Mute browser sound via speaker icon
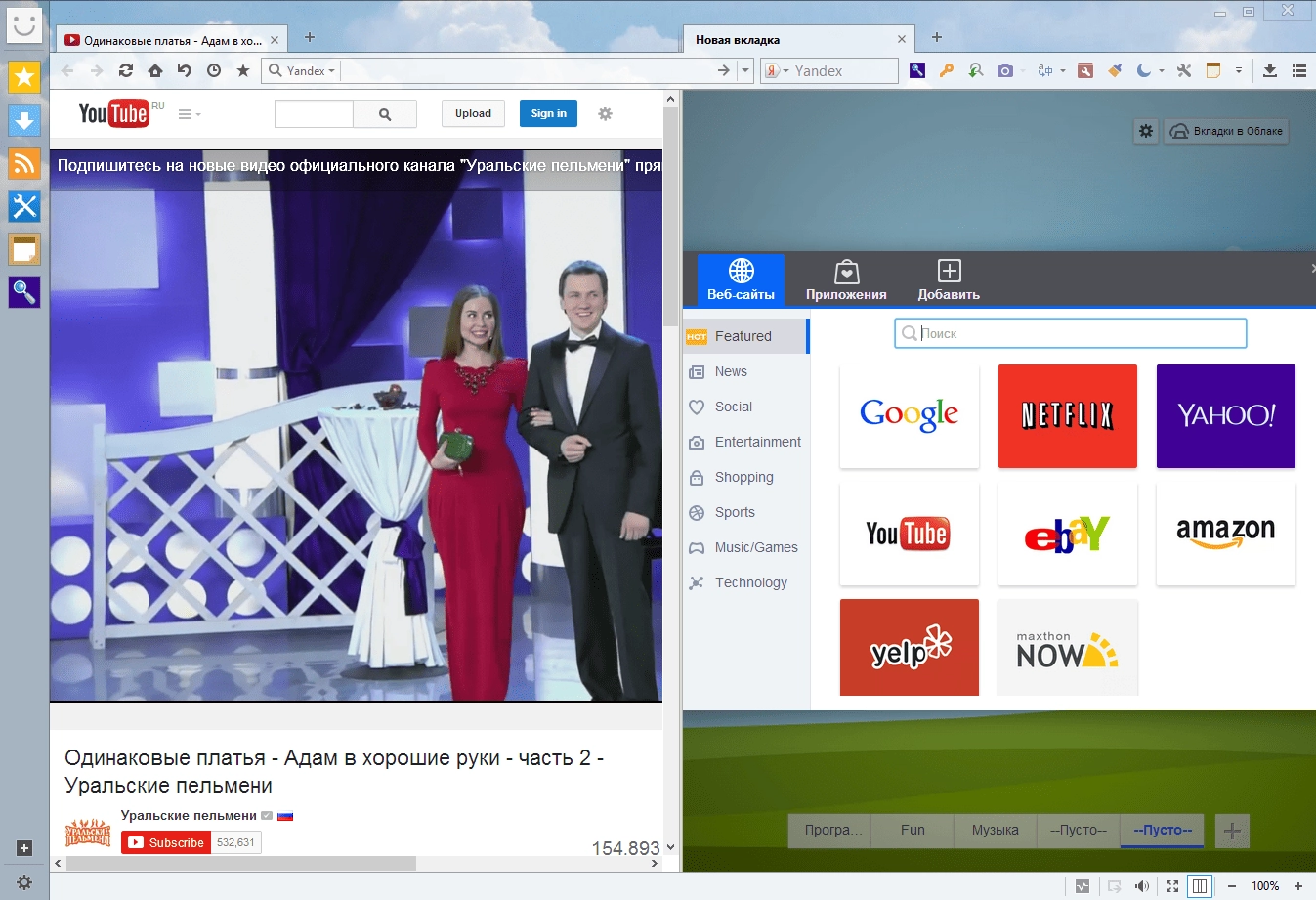The height and width of the screenshot is (900, 1316). (x=1142, y=886)
